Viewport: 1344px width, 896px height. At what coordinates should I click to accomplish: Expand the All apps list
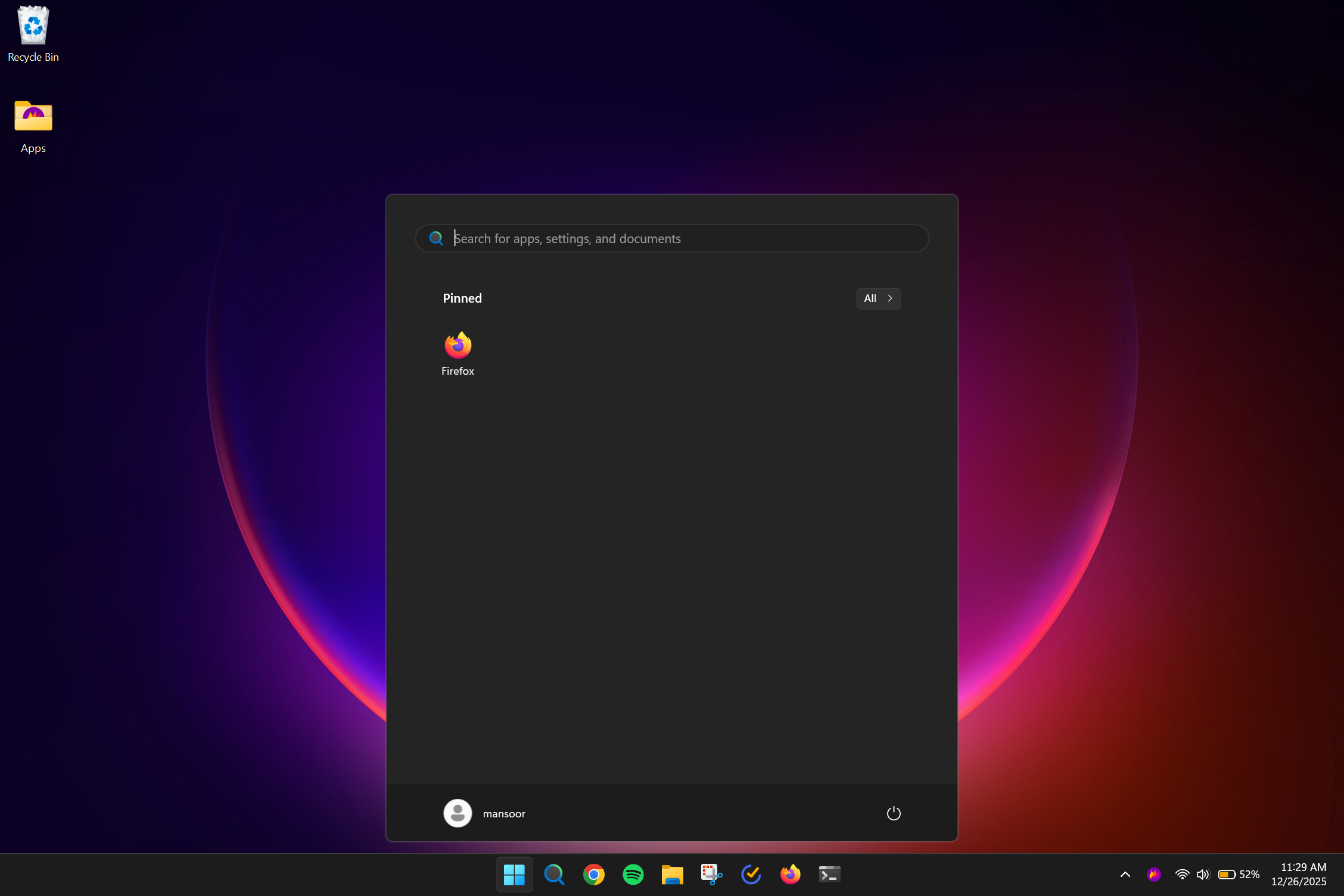point(878,298)
